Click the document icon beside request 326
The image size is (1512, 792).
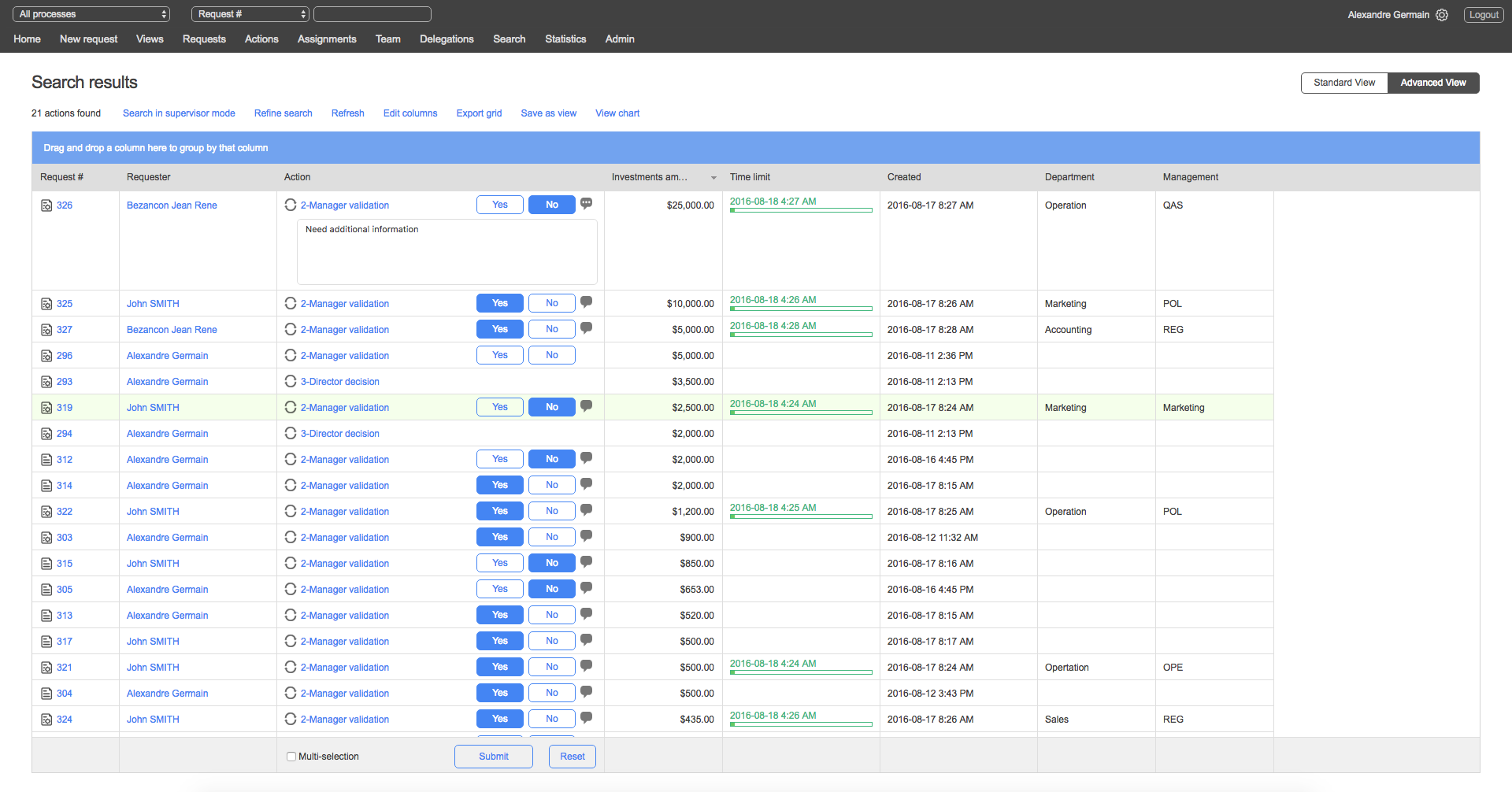[46, 205]
